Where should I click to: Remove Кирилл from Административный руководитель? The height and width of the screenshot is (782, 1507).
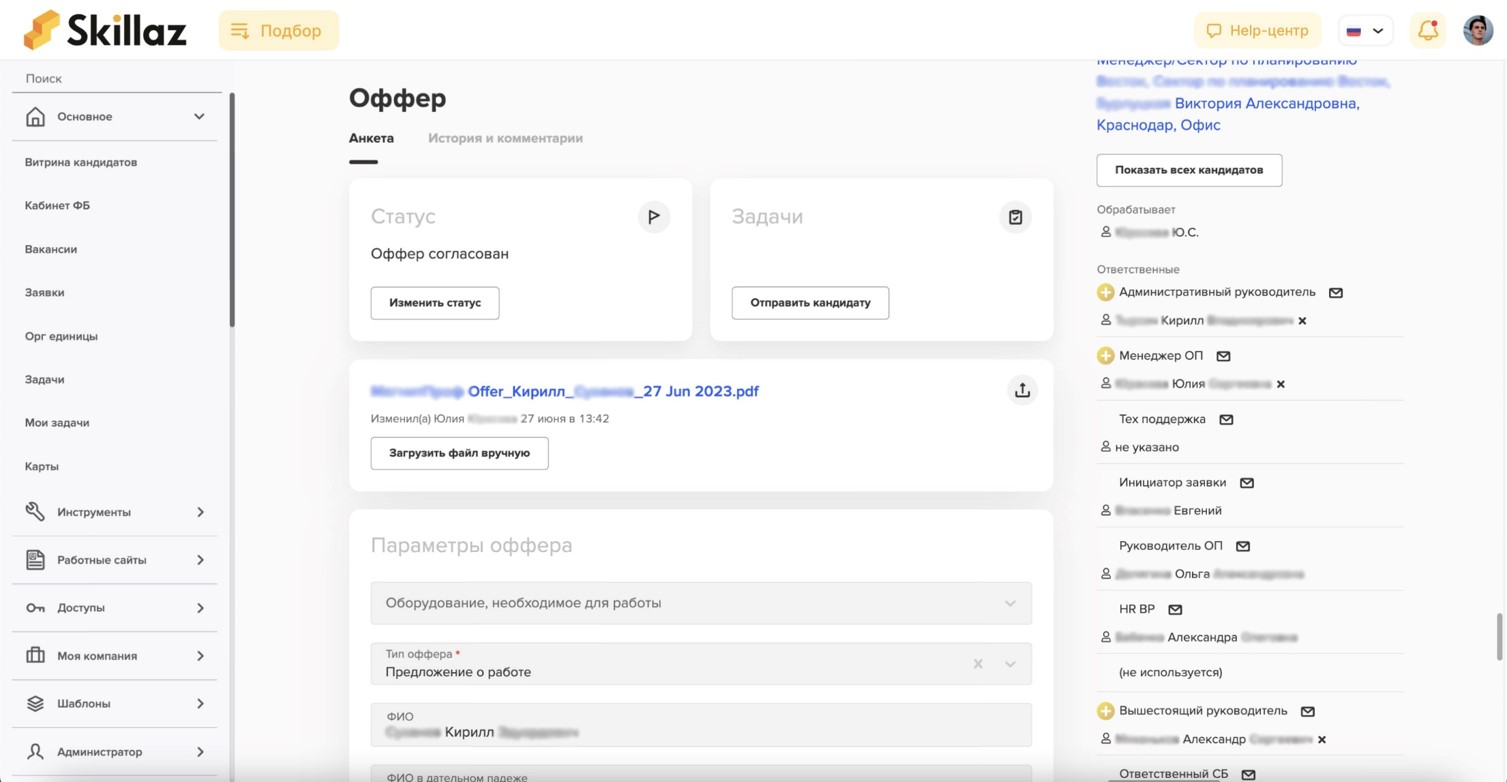click(x=1302, y=321)
